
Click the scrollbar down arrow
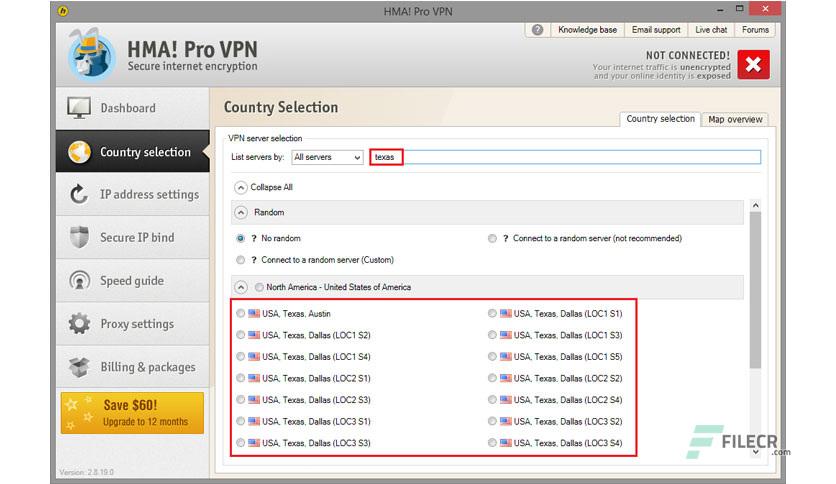(755, 452)
